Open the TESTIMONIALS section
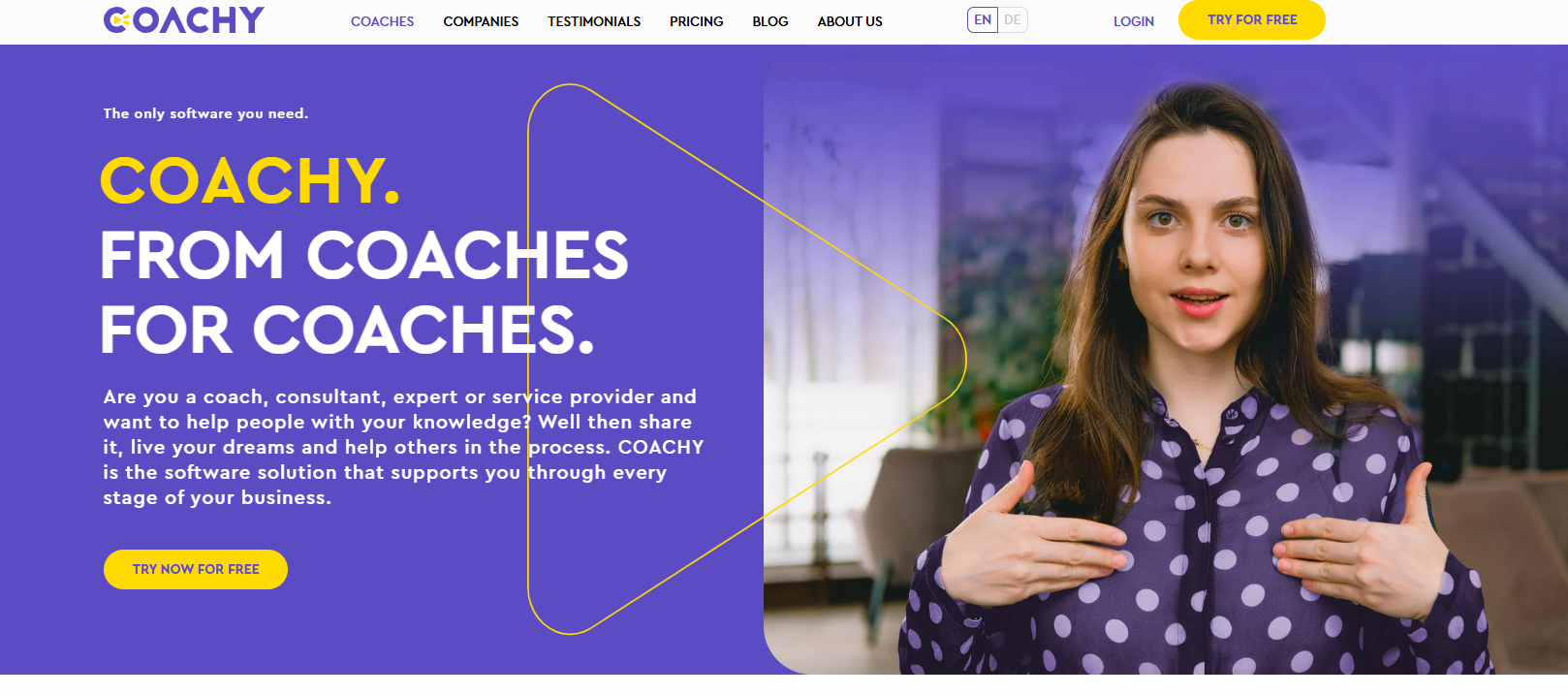1568x695 pixels. pyautogui.click(x=594, y=21)
